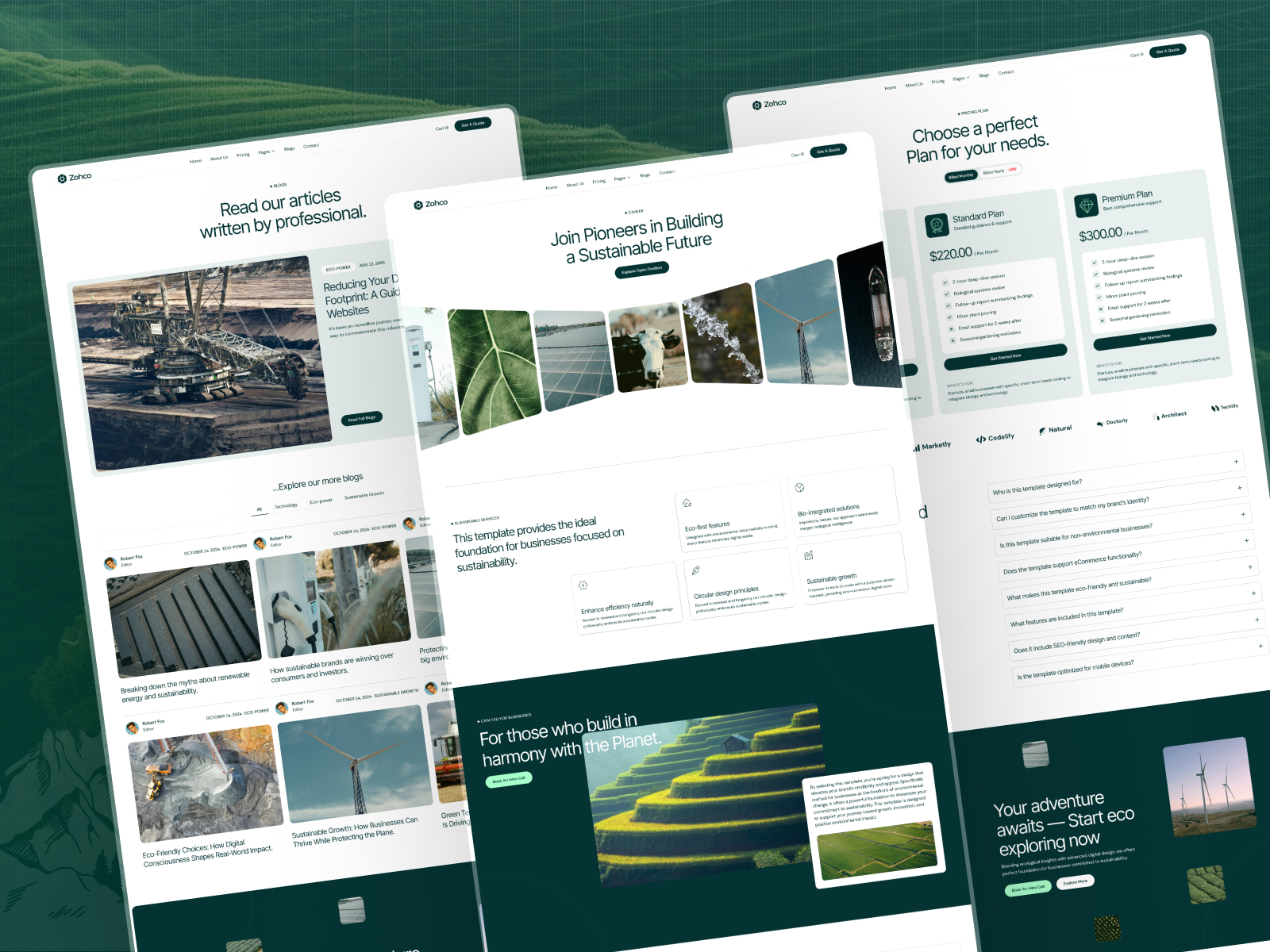Image resolution: width=1270 pixels, height=952 pixels.
Task: Expand FAQ 'What features are included in this template?'
Action: [1133, 608]
